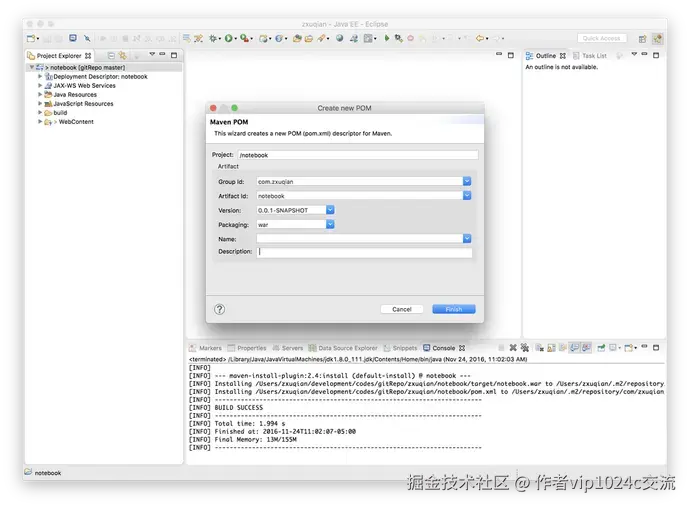Switch to the Snippets tab
The width and height of the screenshot is (690, 507).
tap(400, 348)
